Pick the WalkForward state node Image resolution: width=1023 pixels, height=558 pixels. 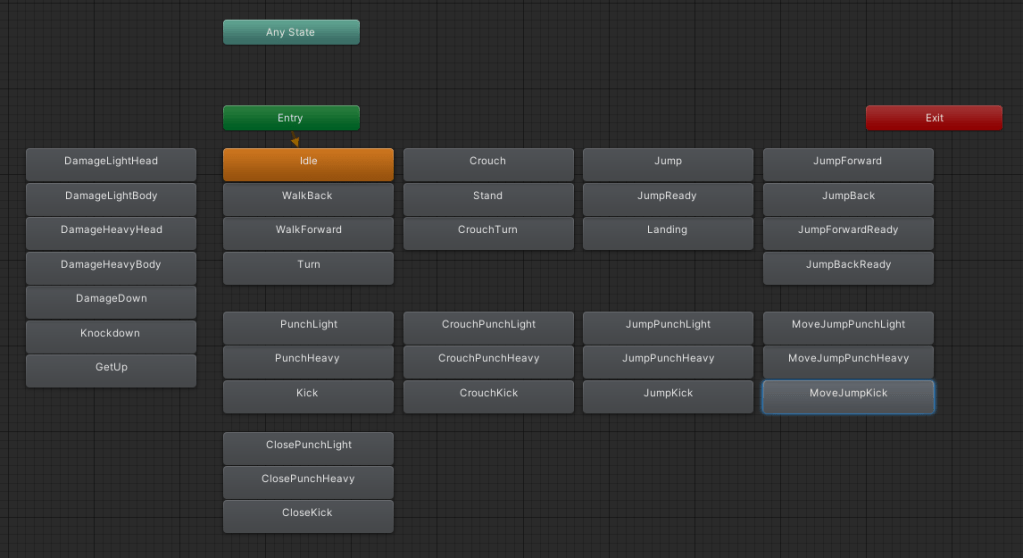click(308, 232)
